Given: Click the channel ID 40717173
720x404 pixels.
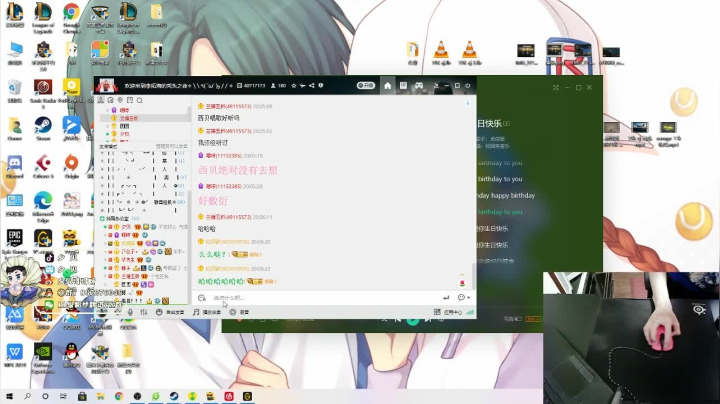Looking at the screenshot, I should pyautogui.click(x=254, y=86).
